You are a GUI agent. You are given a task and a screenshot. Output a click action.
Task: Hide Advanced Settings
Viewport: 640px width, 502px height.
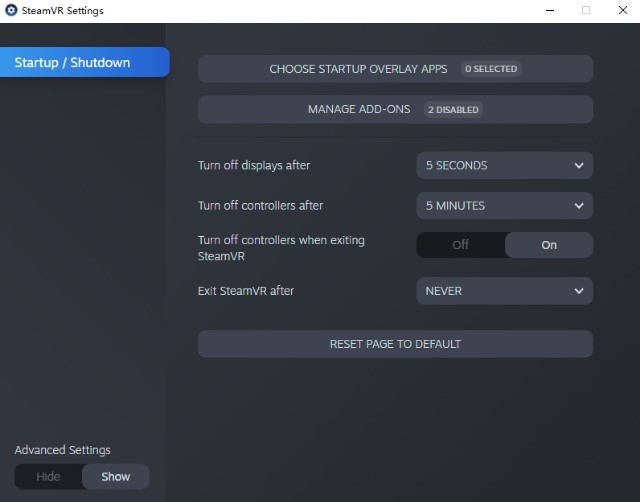tap(48, 477)
